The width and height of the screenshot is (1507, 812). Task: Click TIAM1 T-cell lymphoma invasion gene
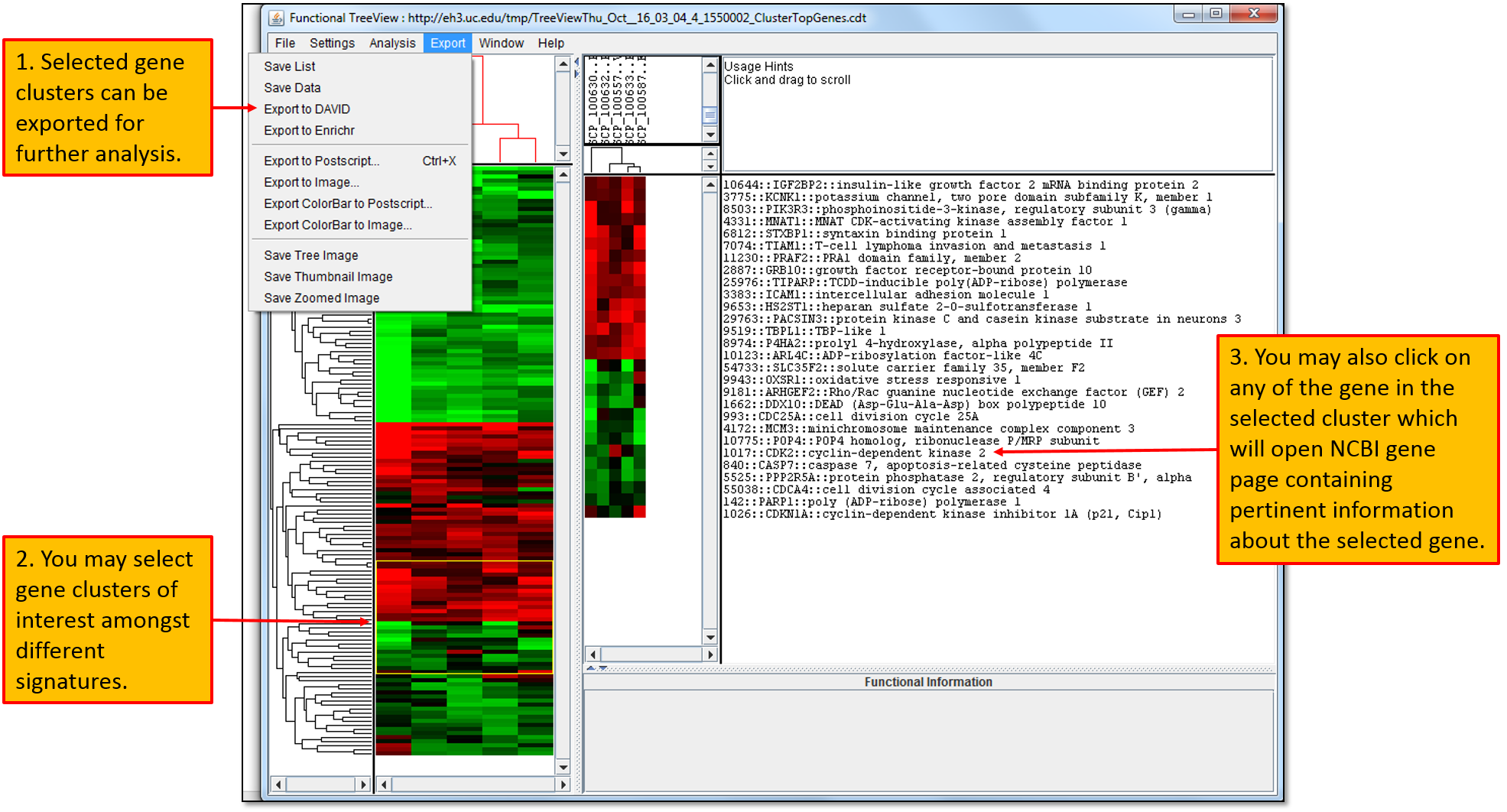pos(914,246)
